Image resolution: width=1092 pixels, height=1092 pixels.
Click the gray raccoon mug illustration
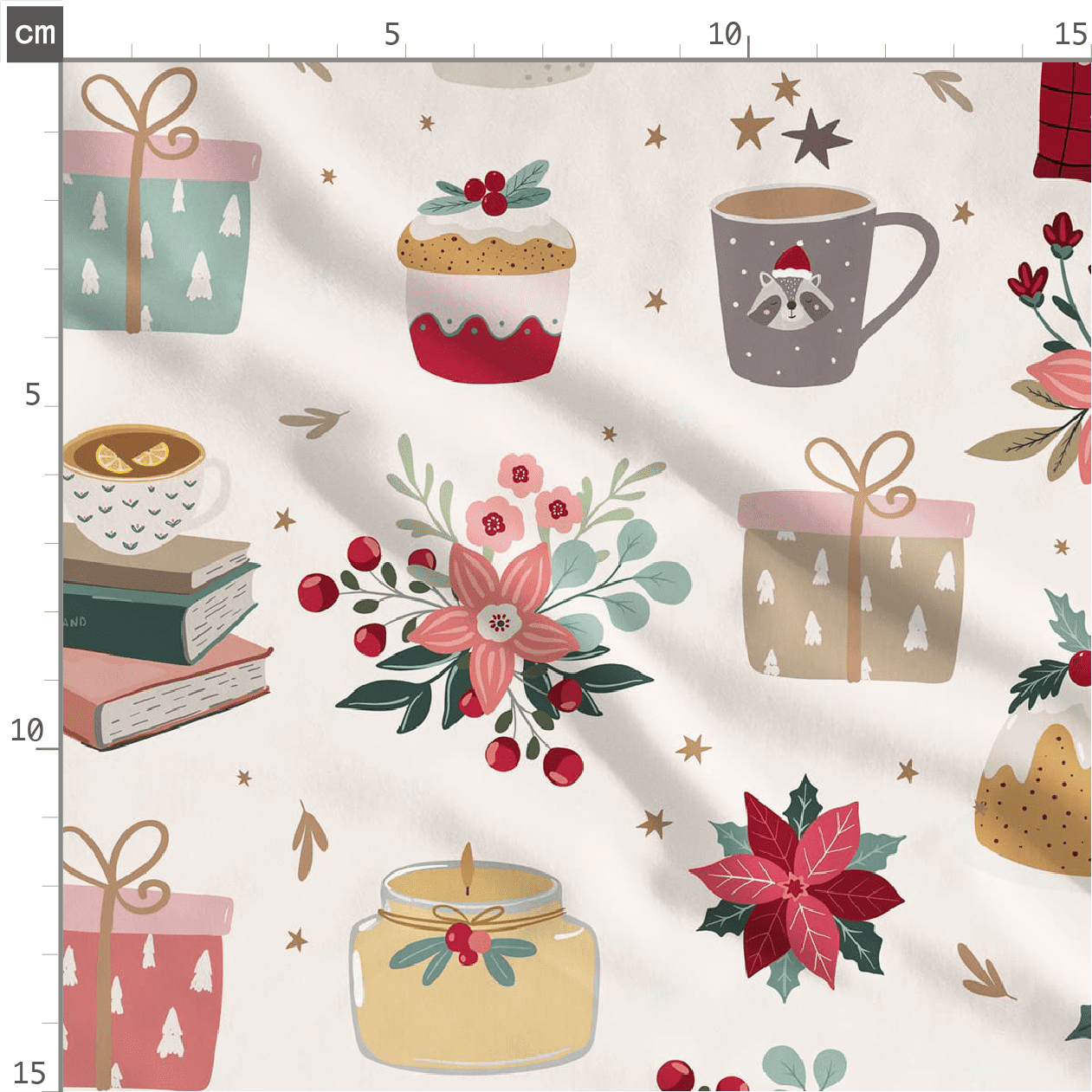pos(823,285)
